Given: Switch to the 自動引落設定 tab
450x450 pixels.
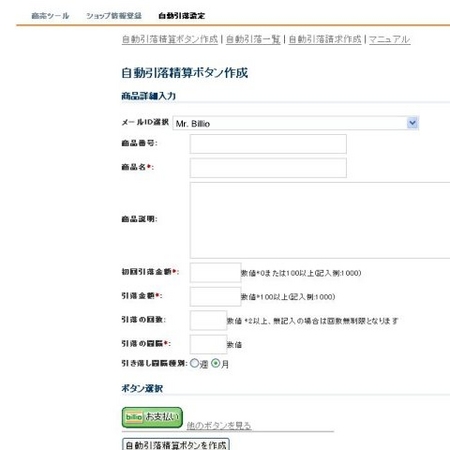Looking at the screenshot, I should click(x=182, y=16).
